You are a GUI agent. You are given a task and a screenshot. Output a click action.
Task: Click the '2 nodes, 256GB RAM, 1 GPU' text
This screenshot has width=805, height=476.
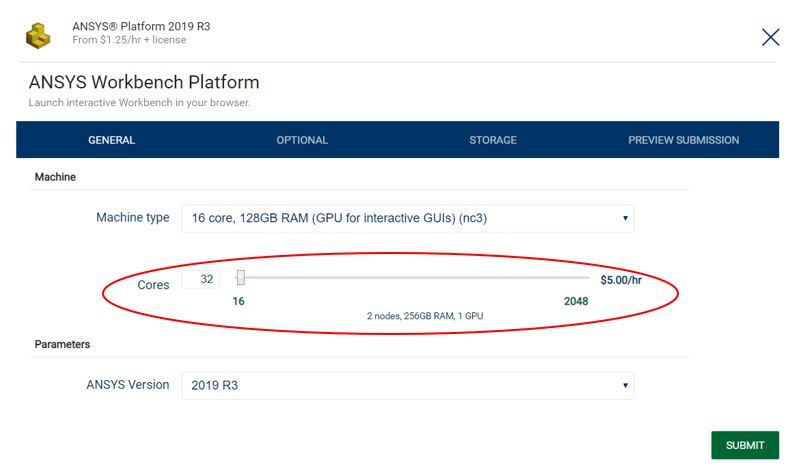coord(425,316)
